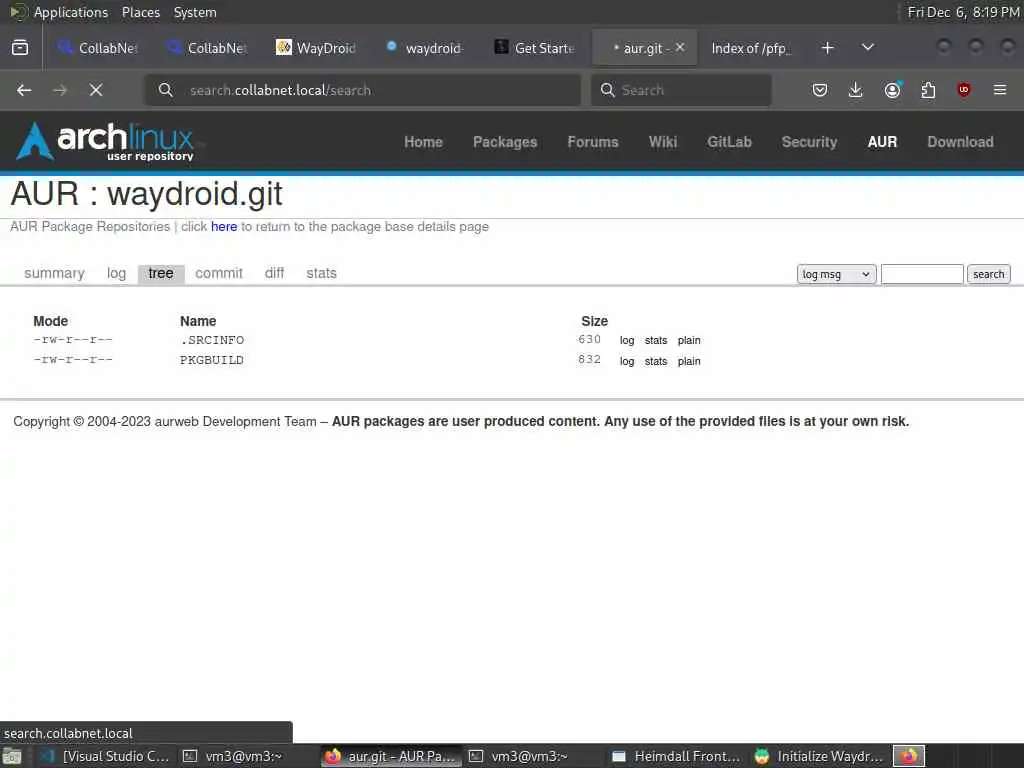Click the 'here' link to package details
This screenshot has width=1024, height=768.
point(223,227)
